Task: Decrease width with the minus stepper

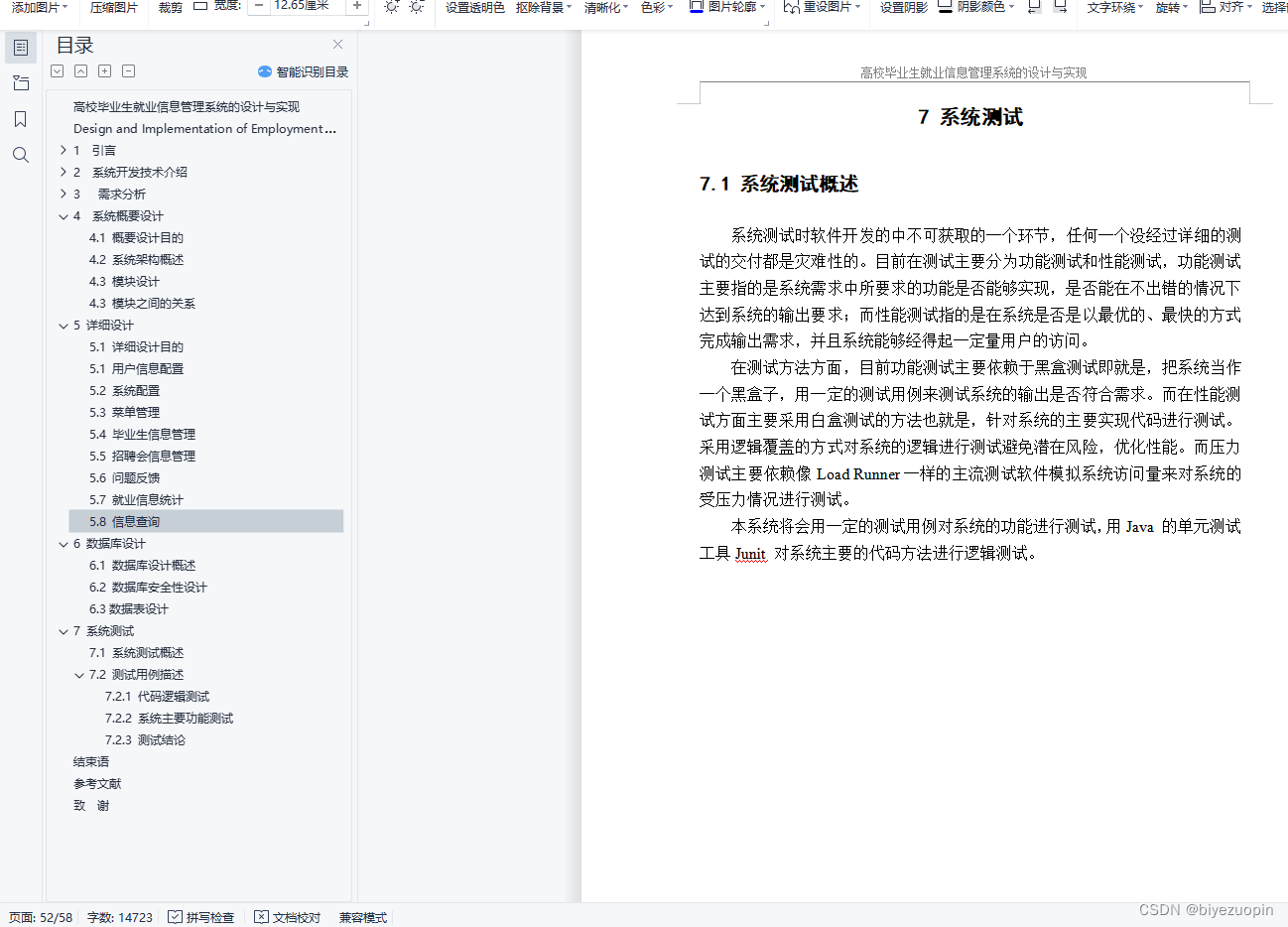Action: coord(258,6)
